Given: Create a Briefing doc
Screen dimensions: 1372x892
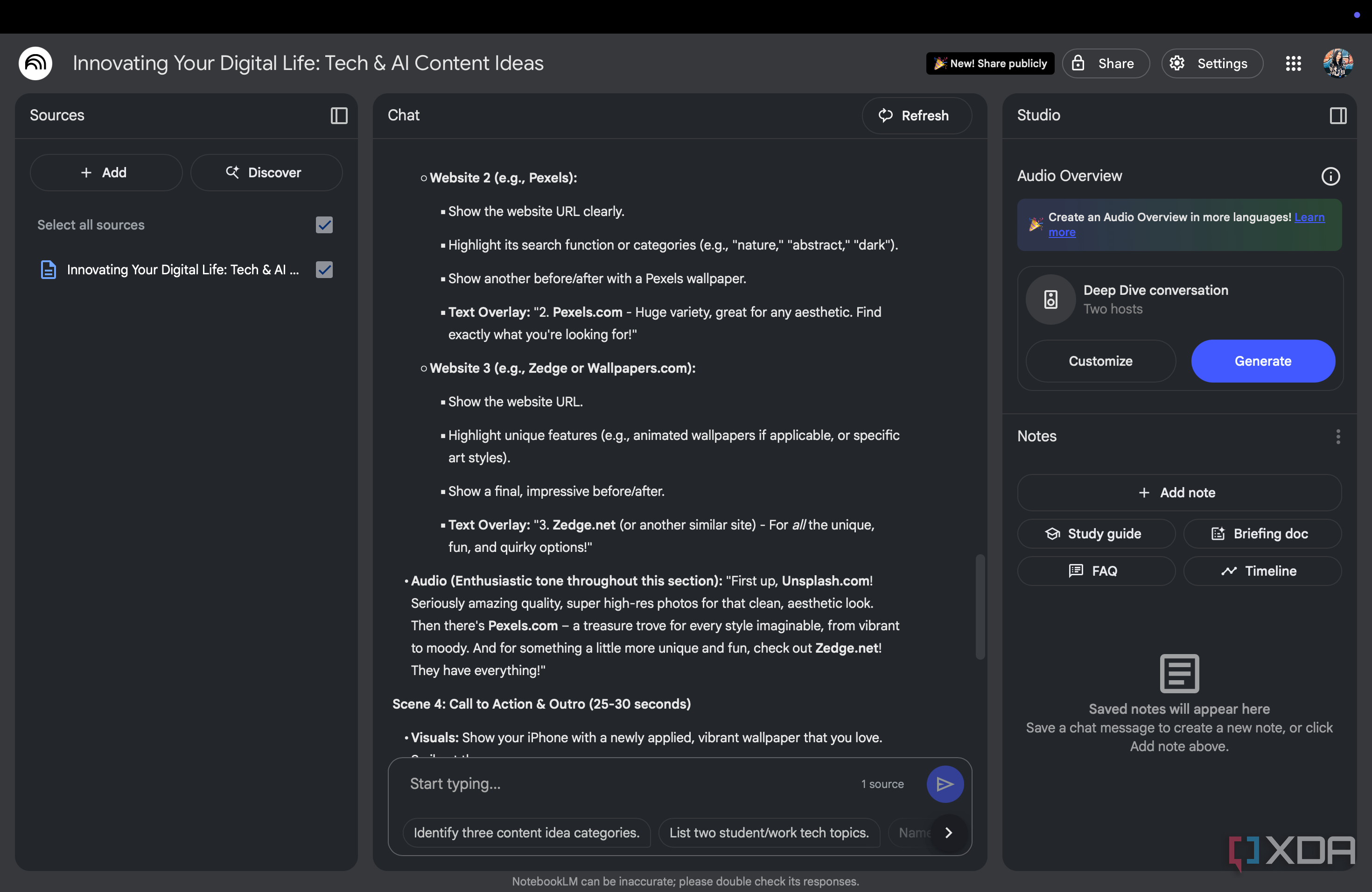Looking at the screenshot, I should [1262, 534].
